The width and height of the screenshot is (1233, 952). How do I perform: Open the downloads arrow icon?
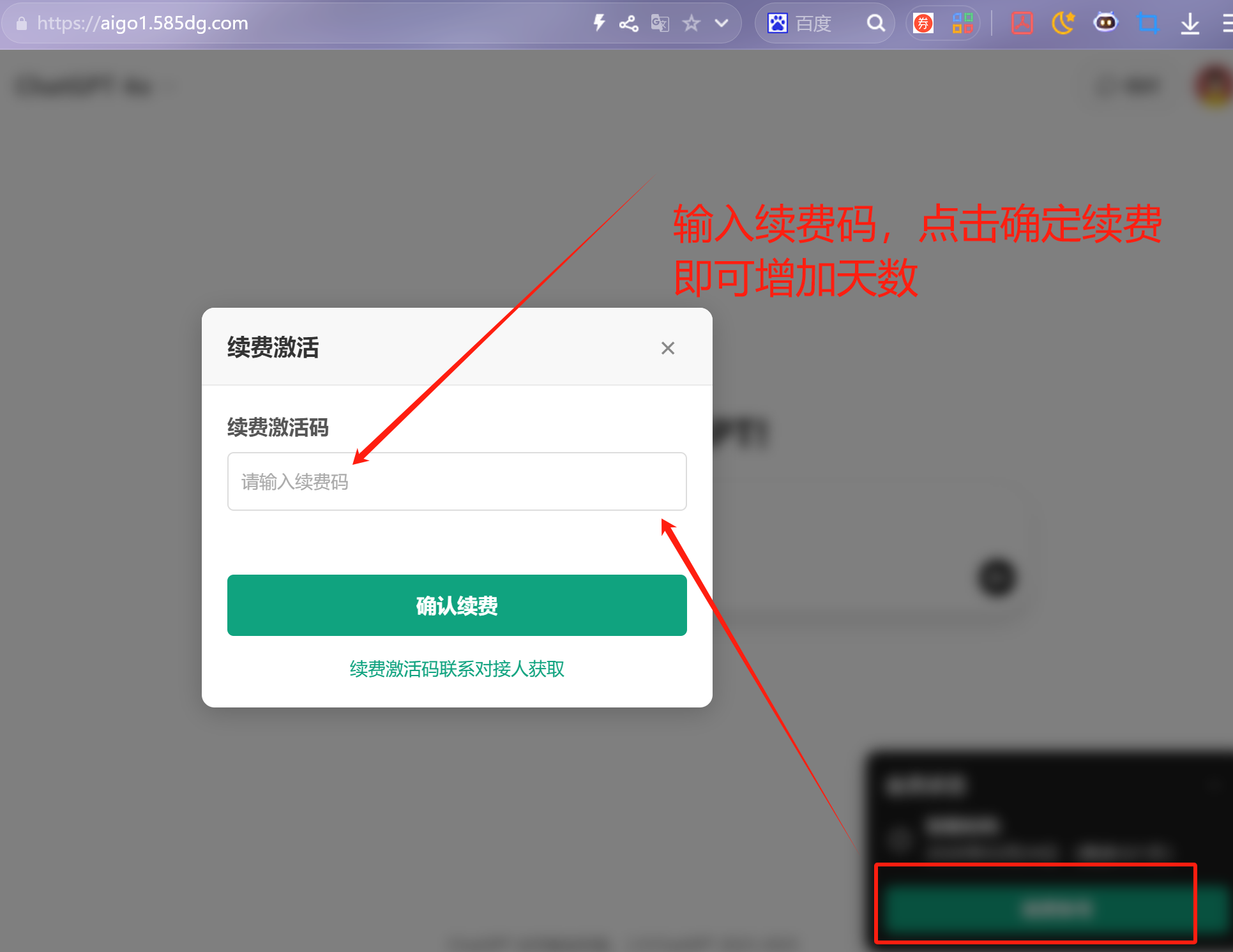(1190, 24)
